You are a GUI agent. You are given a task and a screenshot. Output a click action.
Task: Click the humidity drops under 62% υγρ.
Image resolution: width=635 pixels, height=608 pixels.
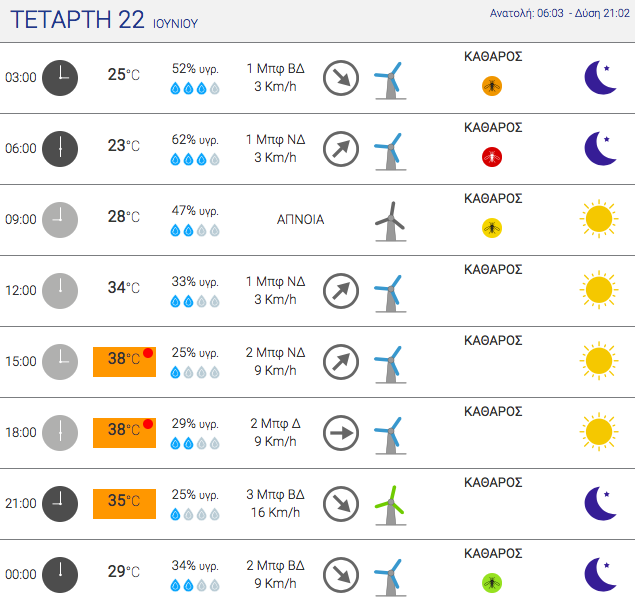[x=195, y=159]
